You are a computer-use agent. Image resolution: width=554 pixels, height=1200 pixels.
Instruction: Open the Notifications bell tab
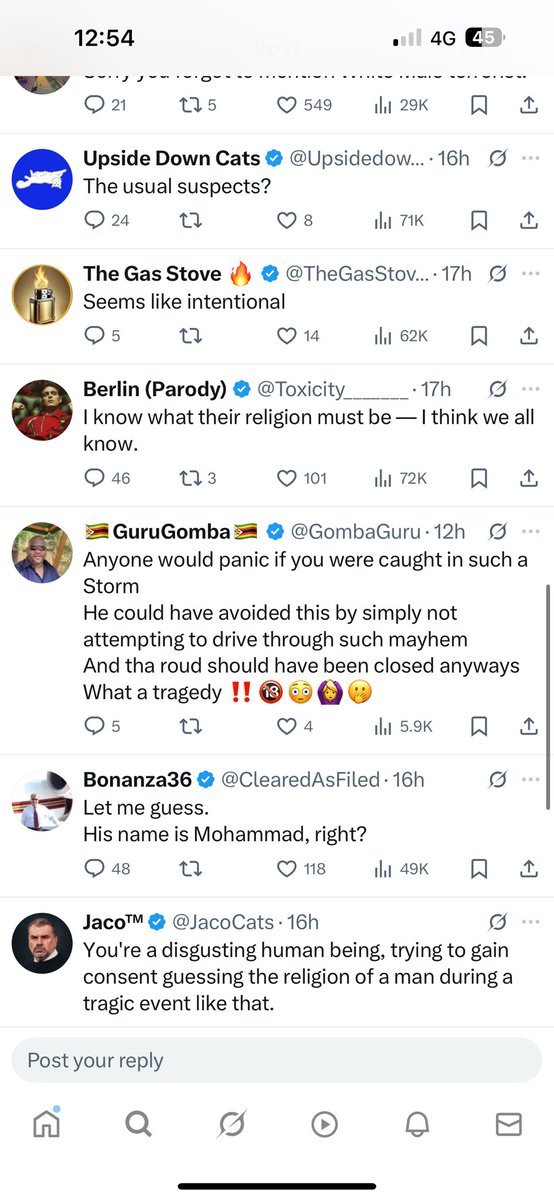click(x=417, y=1124)
